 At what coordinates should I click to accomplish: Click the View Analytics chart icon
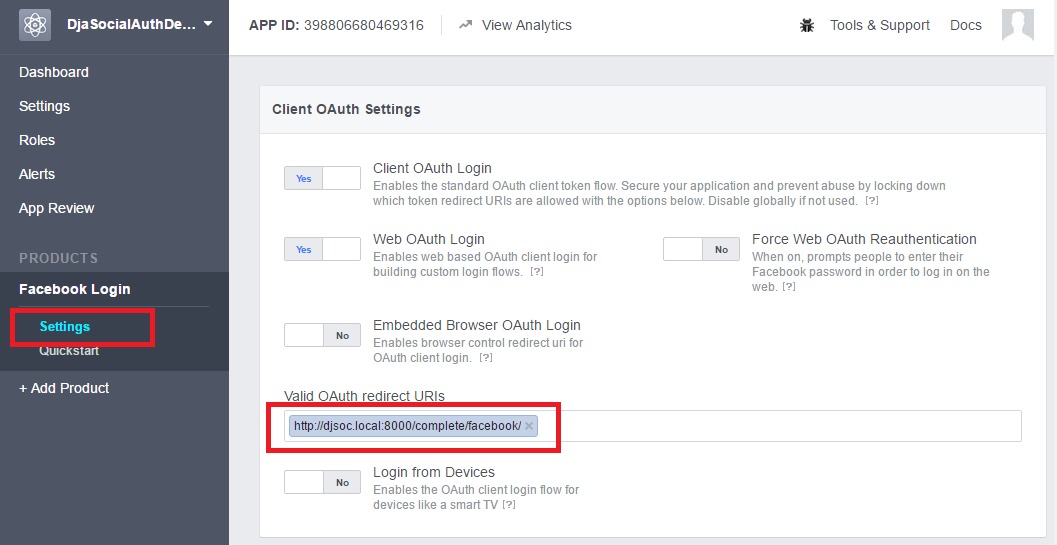[x=466, y=25]
